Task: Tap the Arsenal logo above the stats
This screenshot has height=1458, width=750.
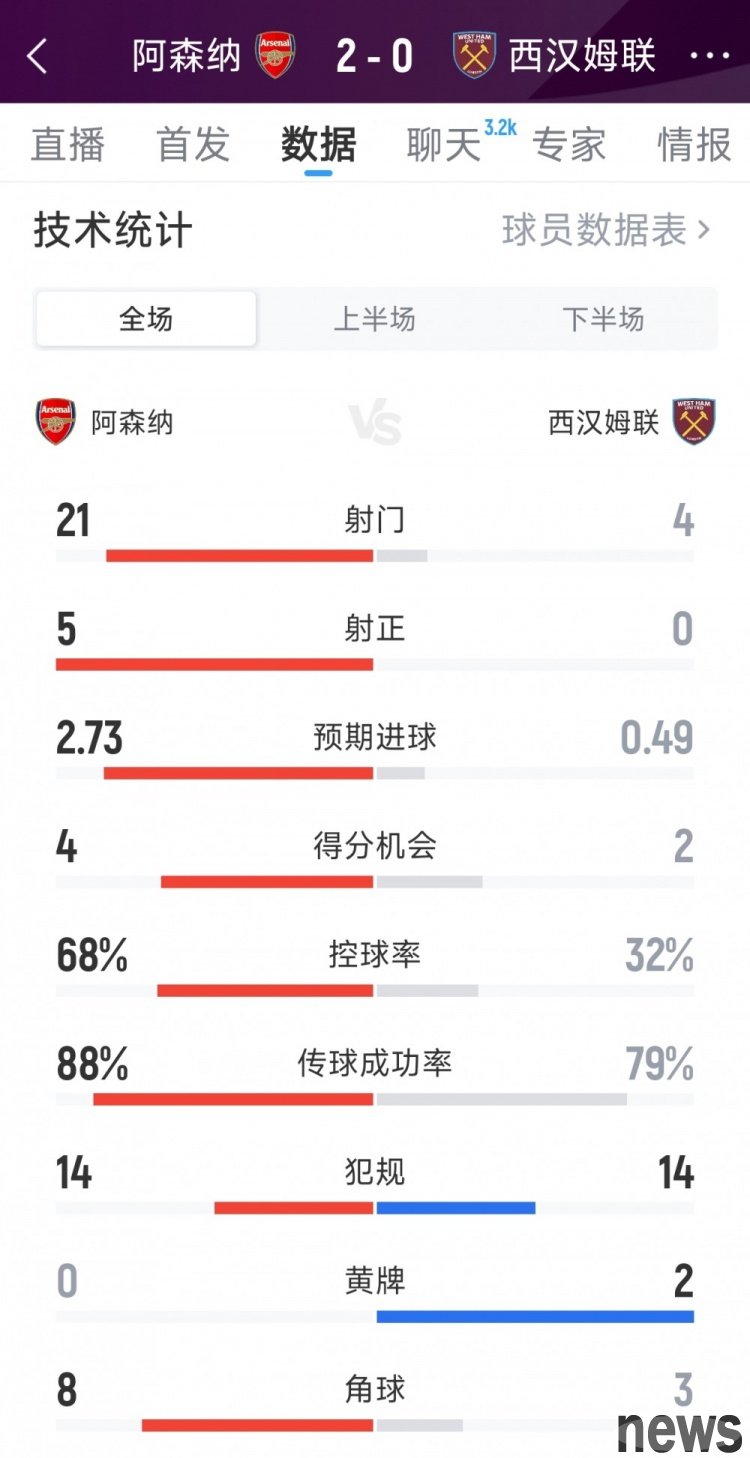Action: point(56,422)
